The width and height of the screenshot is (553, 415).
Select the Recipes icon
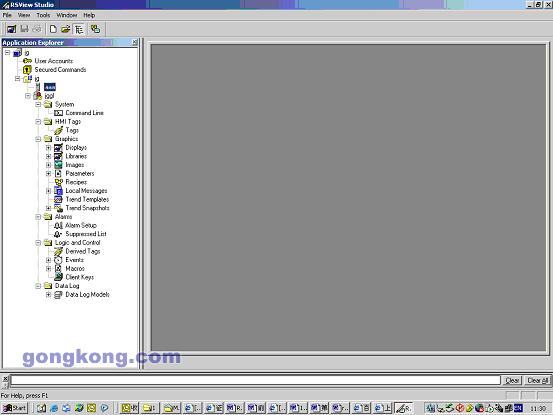click(59, 182)
